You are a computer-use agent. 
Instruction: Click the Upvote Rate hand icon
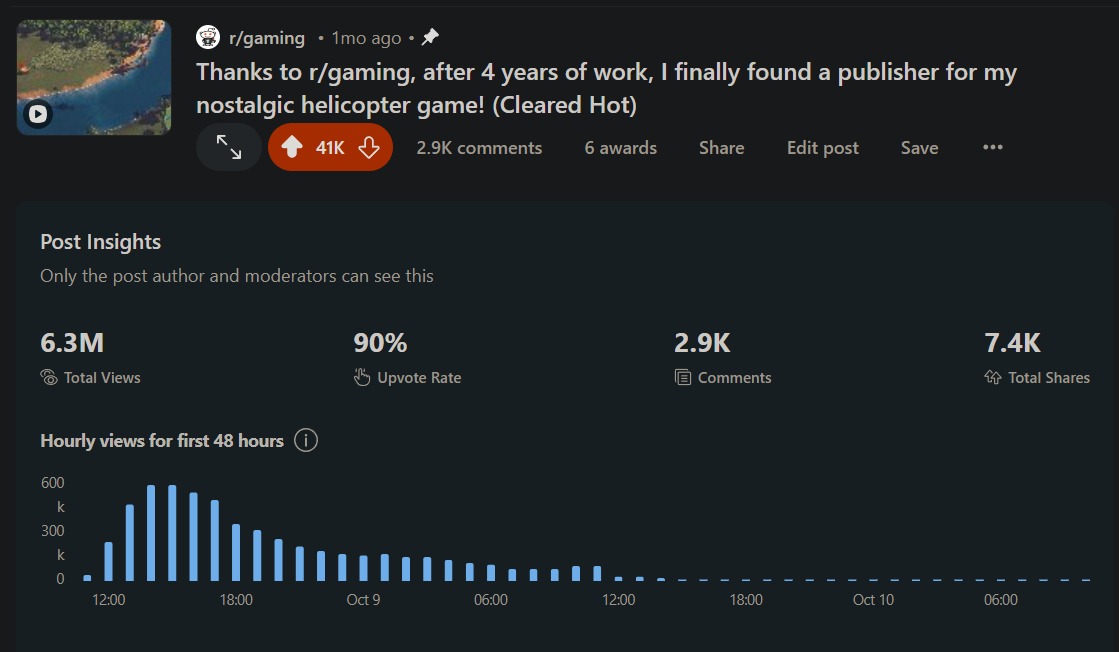click(362, 377)
